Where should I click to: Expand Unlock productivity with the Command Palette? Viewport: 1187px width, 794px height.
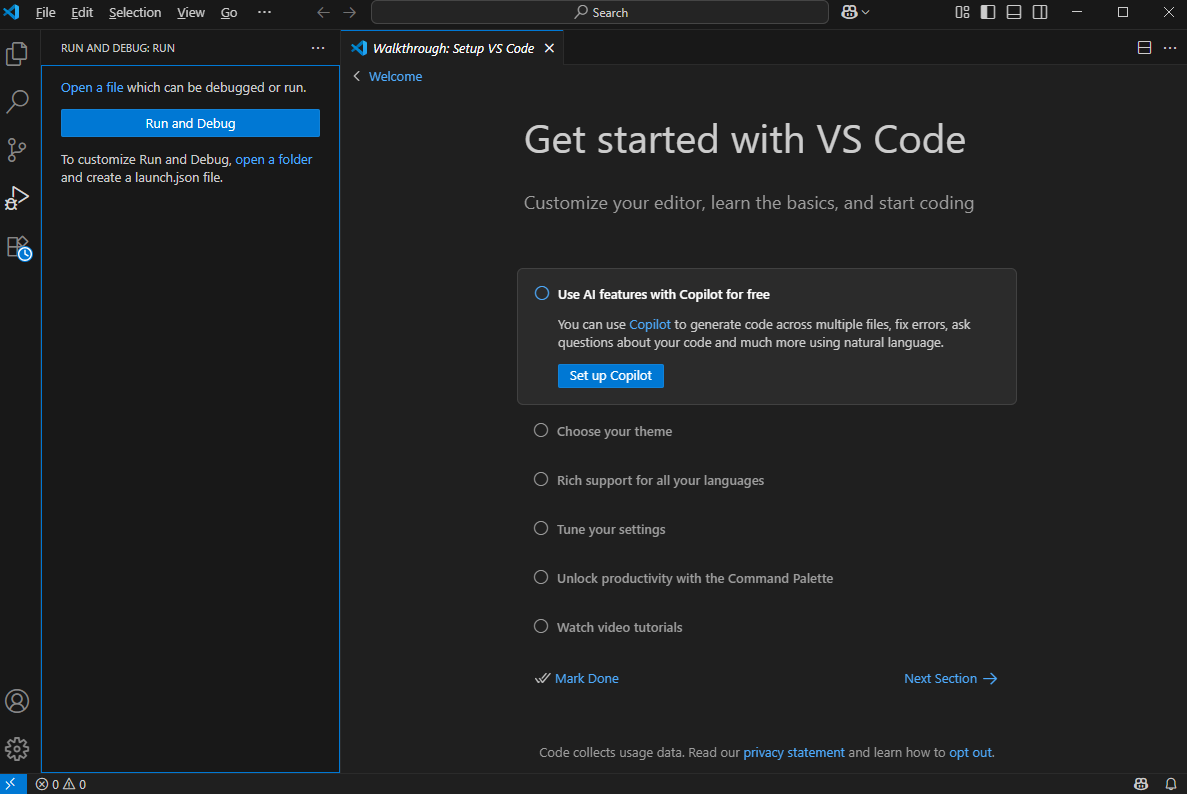[x=695, y=578]
